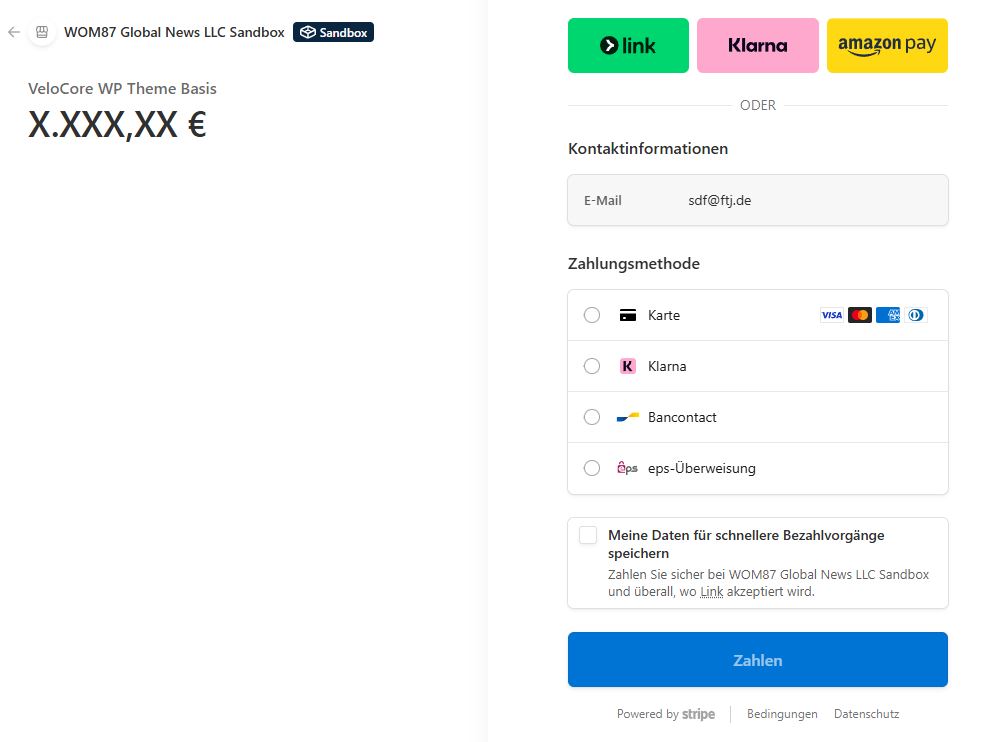
Task: Click the Sandbox badge
Action: [x=333, y=32]
